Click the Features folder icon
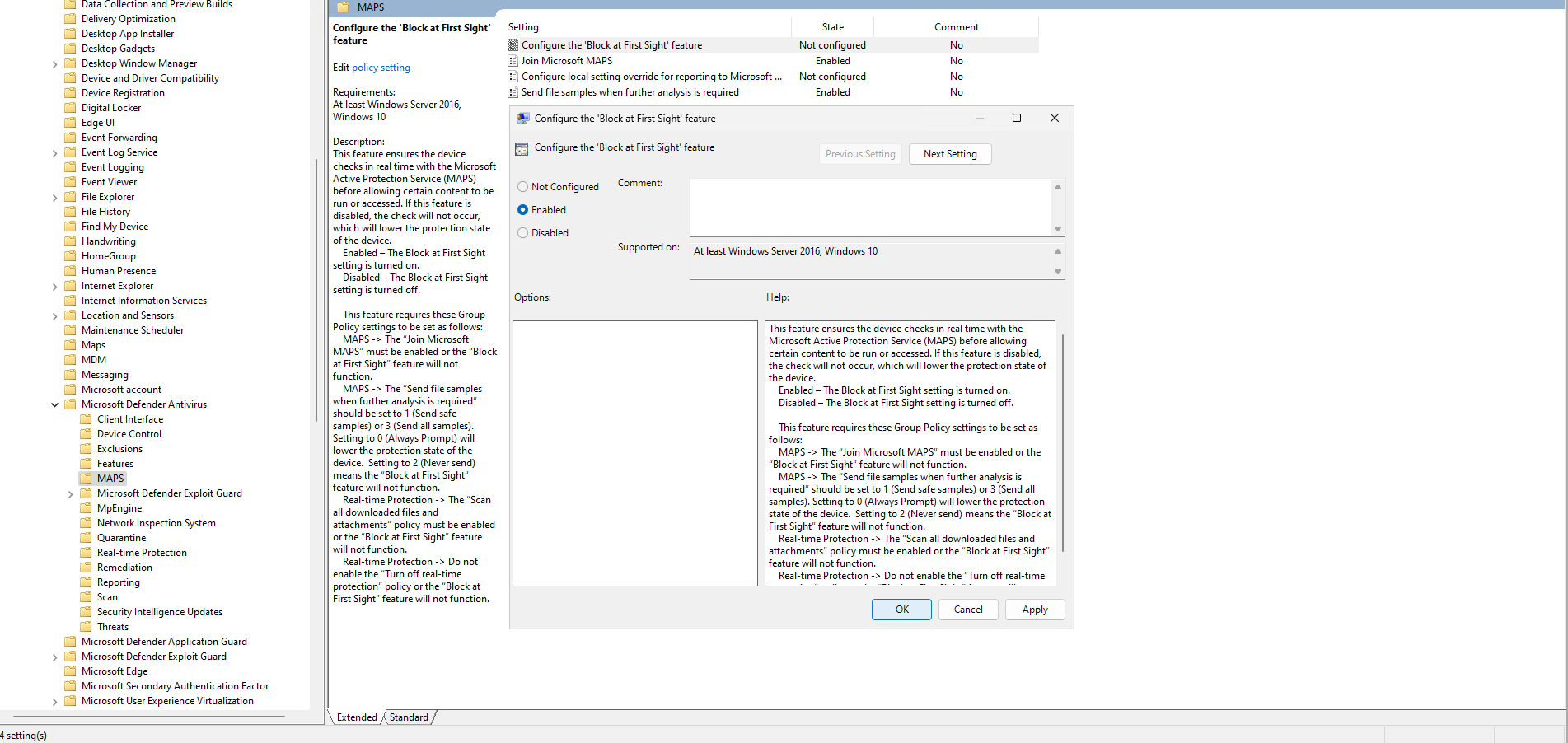Screen dimensions: 1568x743 click(x=86, y=464)
